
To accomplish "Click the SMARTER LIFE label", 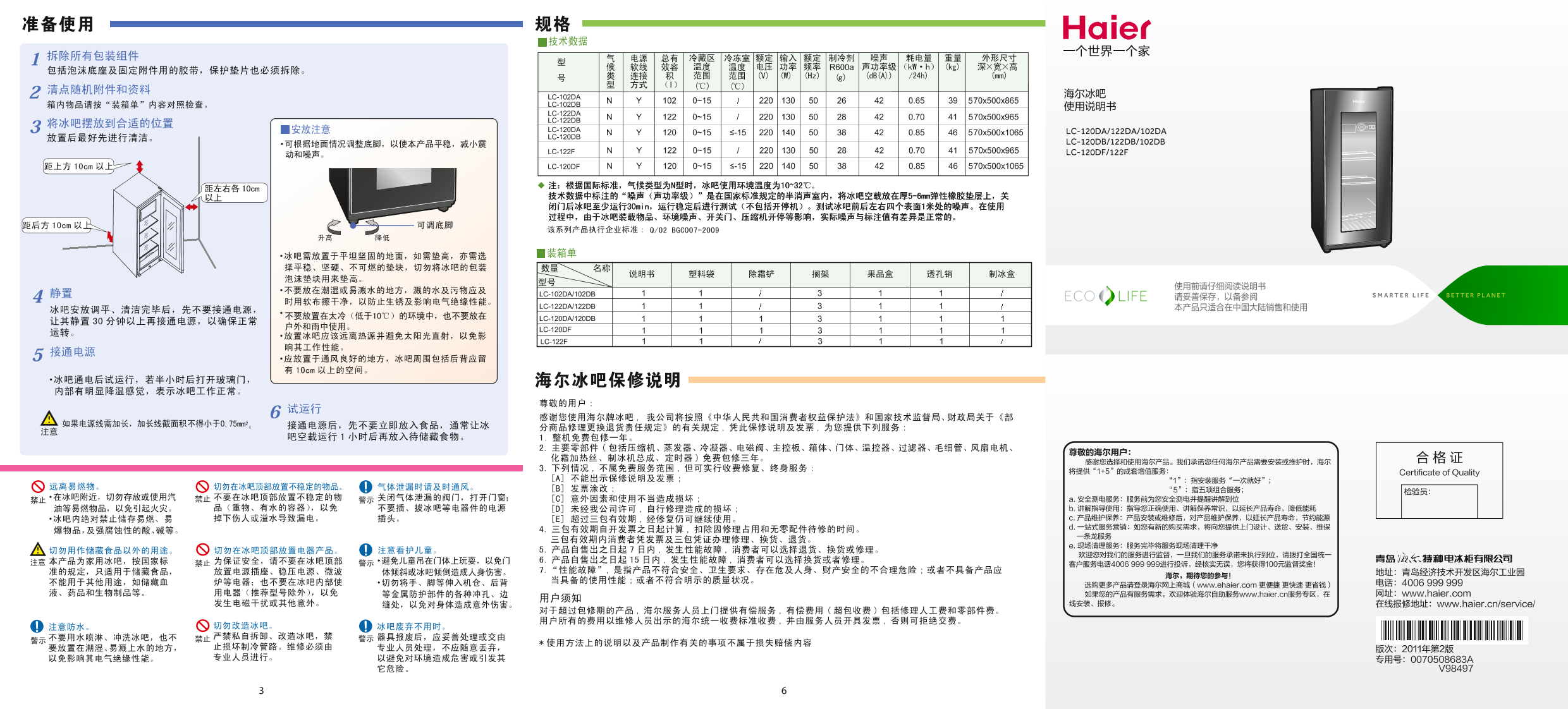I will pos(1400,295).
